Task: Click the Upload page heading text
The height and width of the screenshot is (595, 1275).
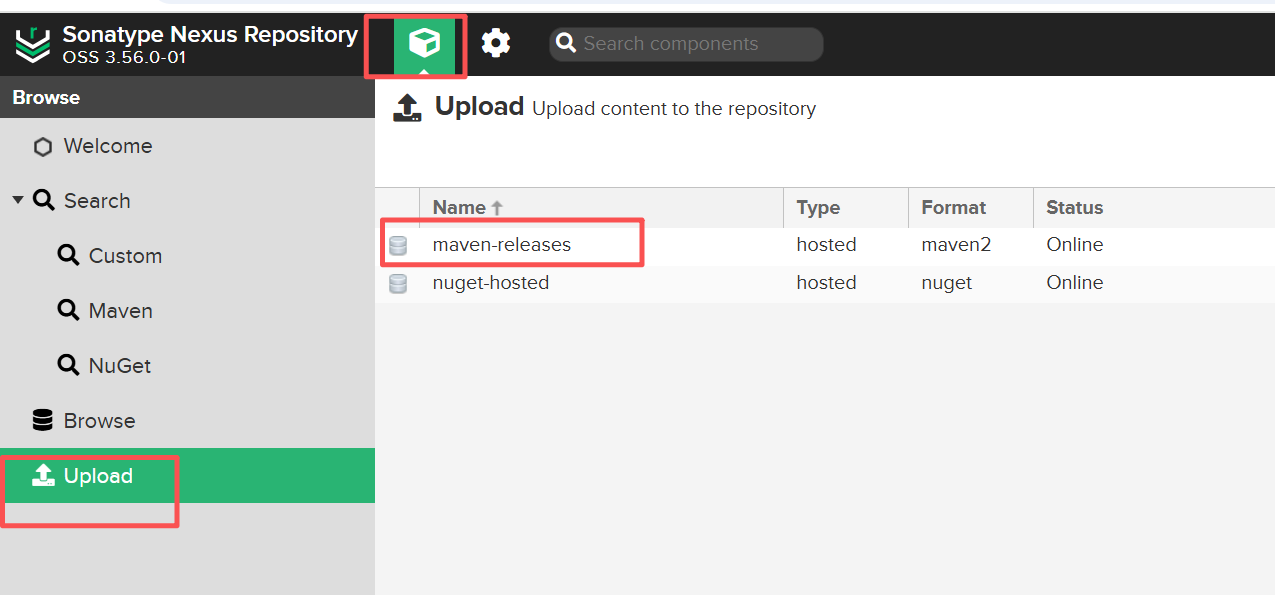Action: coord(480,106)
